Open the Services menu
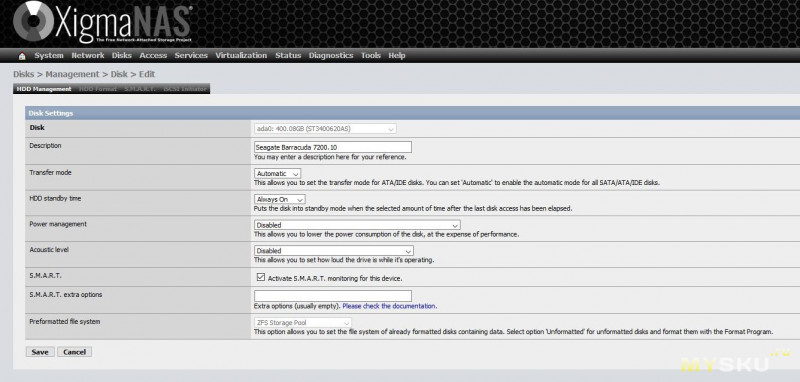Viewport: 800px width, 382px height. pos(191,56)
